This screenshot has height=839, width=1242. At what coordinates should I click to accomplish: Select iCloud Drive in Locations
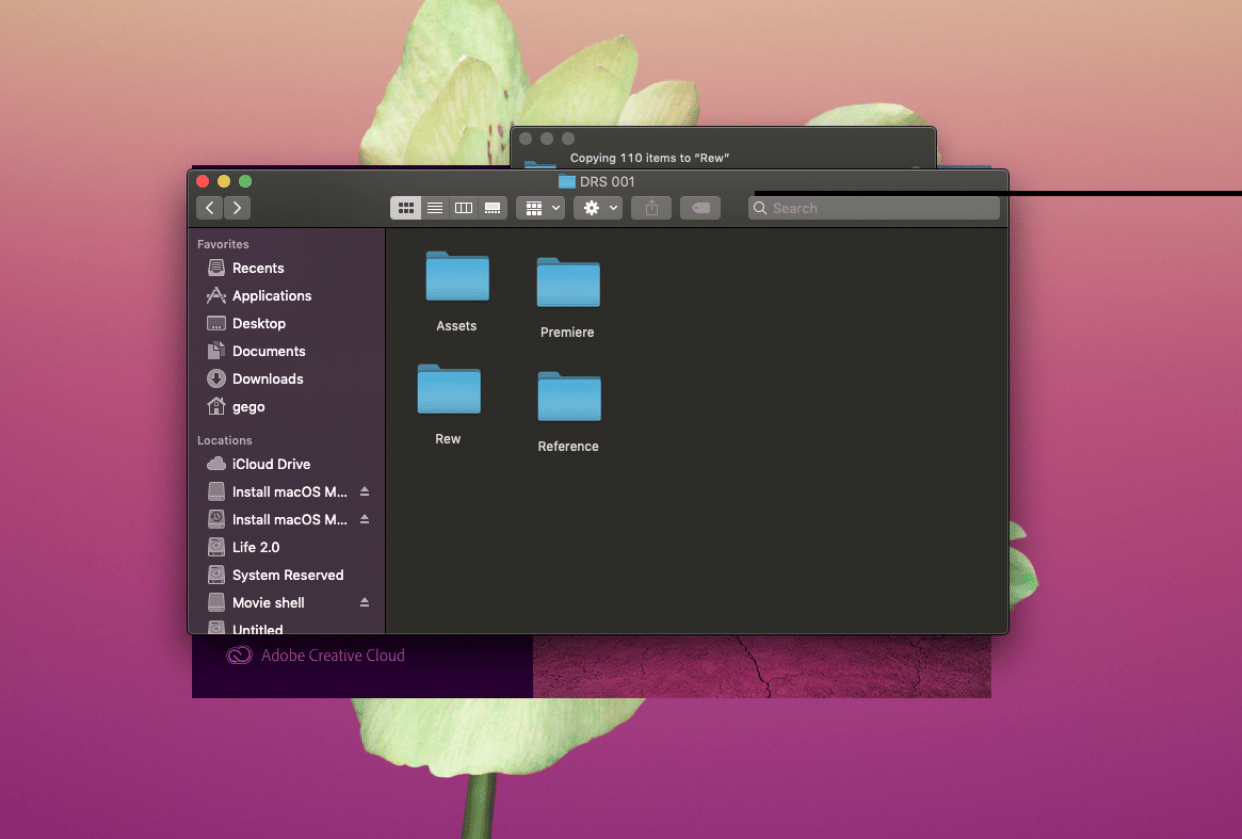click(x=271, y=464)
